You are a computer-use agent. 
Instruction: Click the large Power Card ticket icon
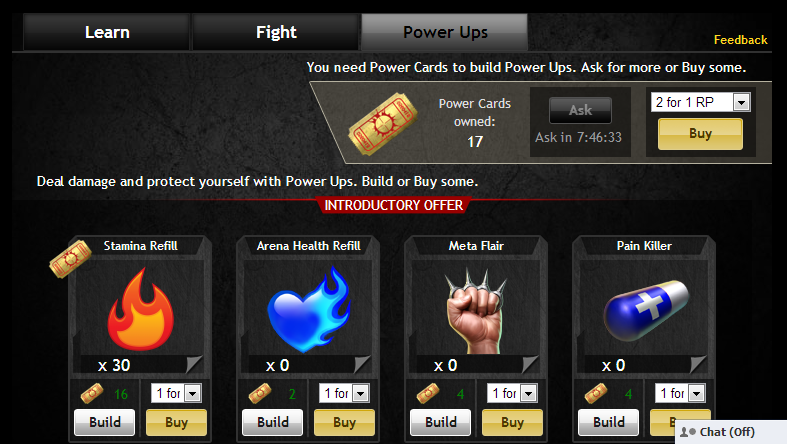click(383, 124)
